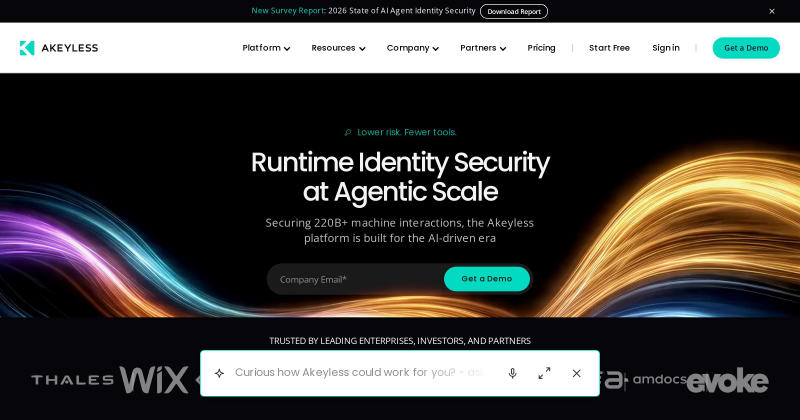Viewport: 800px width, 420px height.
Task: Click Get a Demo in the header
Action: (746, 48)
